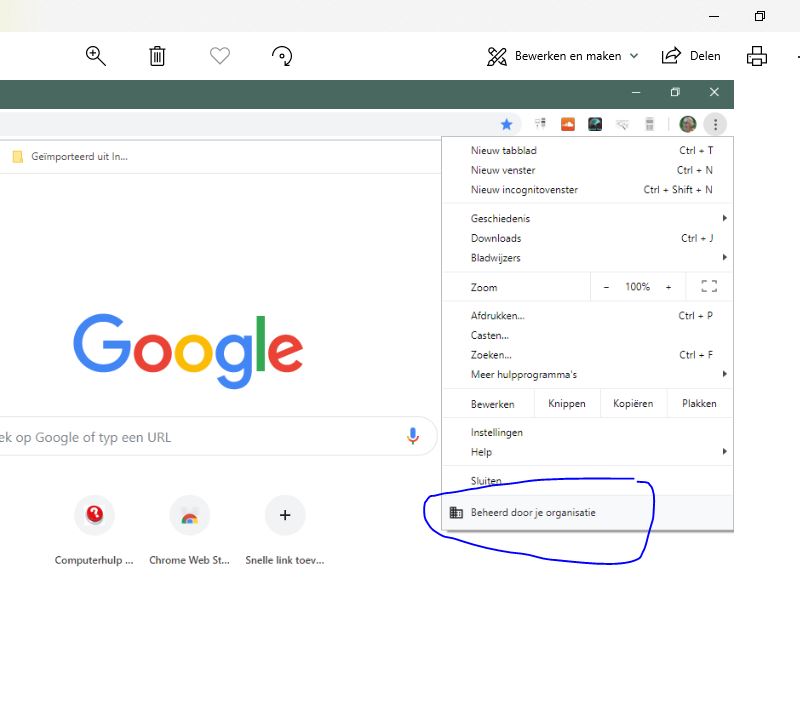Increase zoom with the plus button
Viewport: 800px width, 713px height.
click(668, 287)
